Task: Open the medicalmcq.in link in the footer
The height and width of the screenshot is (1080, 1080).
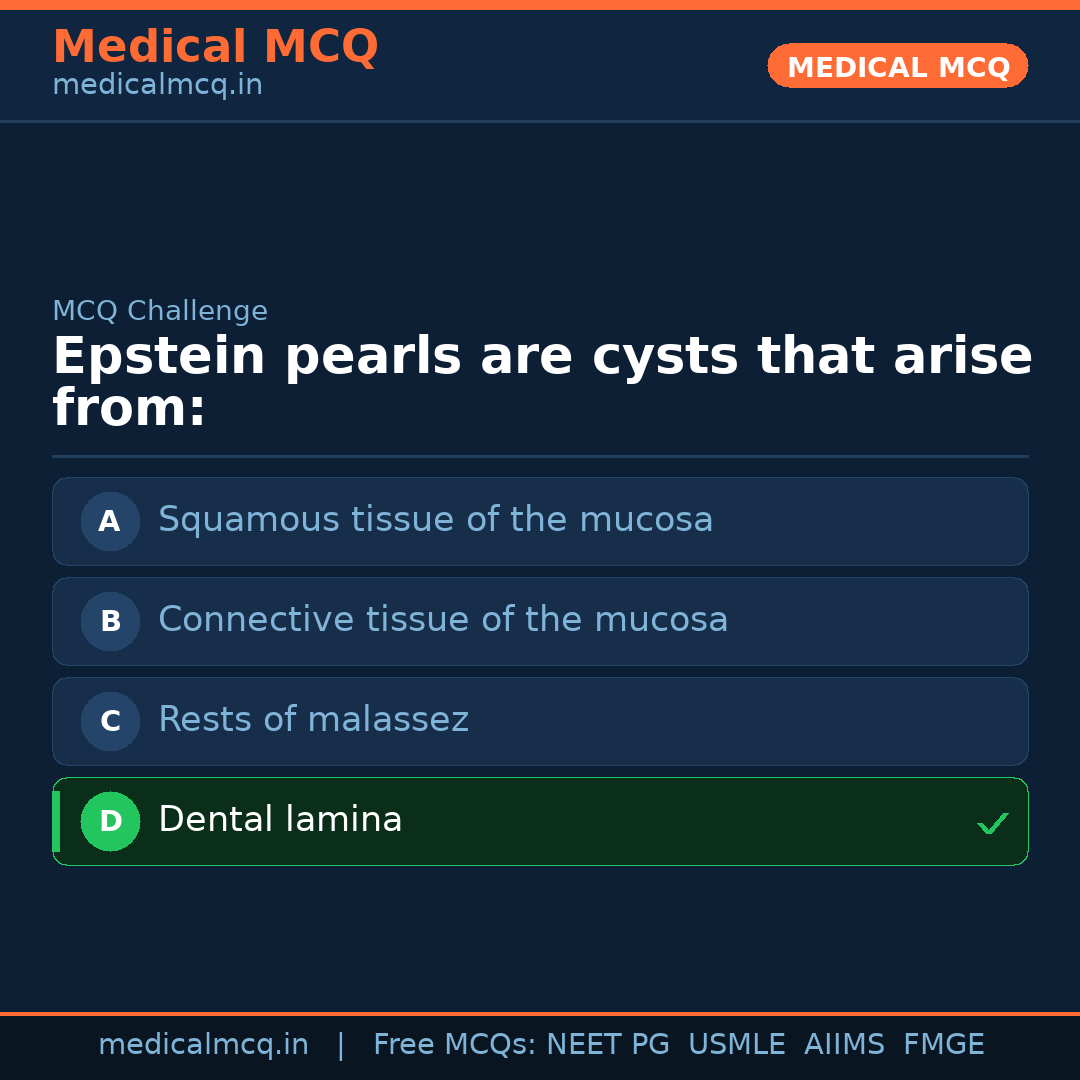Action: tap(203, 1045)
